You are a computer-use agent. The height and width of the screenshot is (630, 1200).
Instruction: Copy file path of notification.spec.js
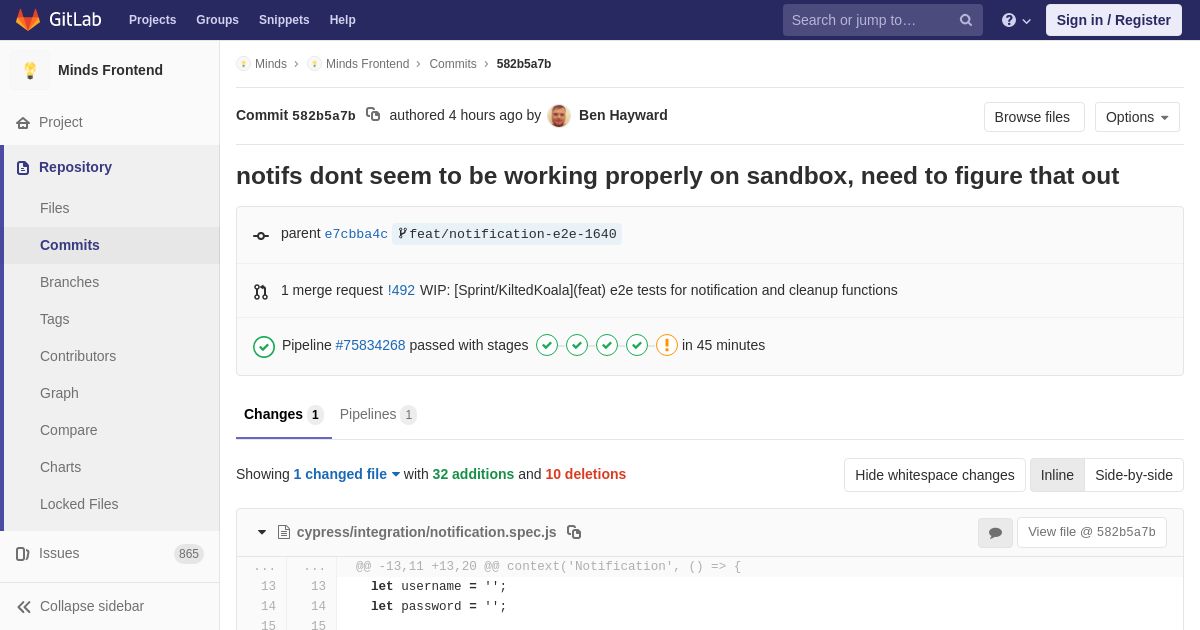pyautogui.click(x=574, y=532)
